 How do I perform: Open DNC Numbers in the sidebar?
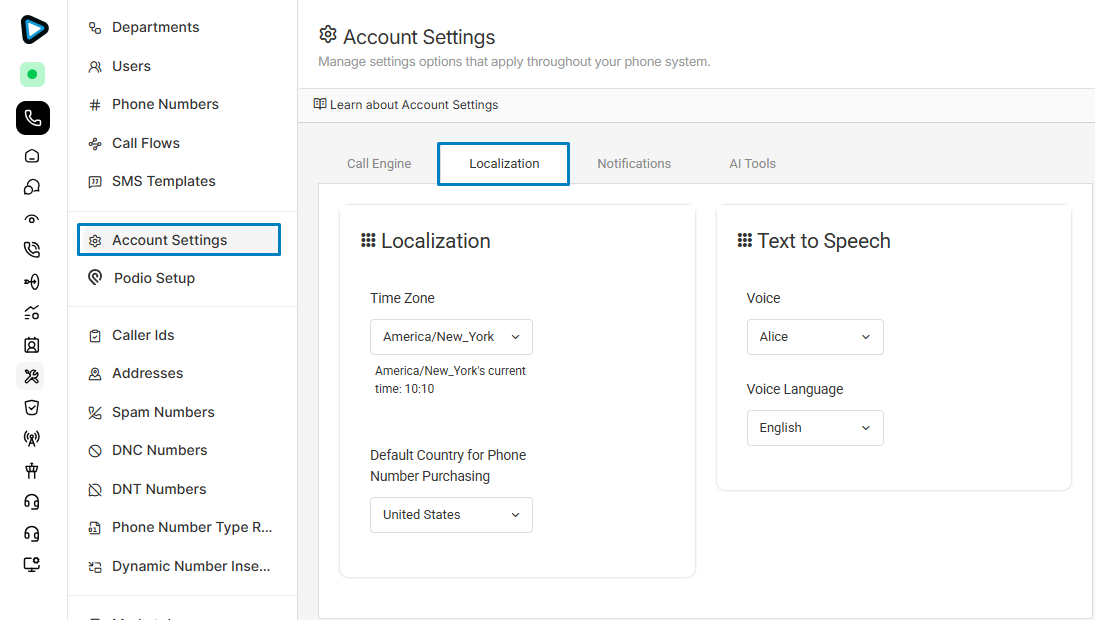click(159, 451)
